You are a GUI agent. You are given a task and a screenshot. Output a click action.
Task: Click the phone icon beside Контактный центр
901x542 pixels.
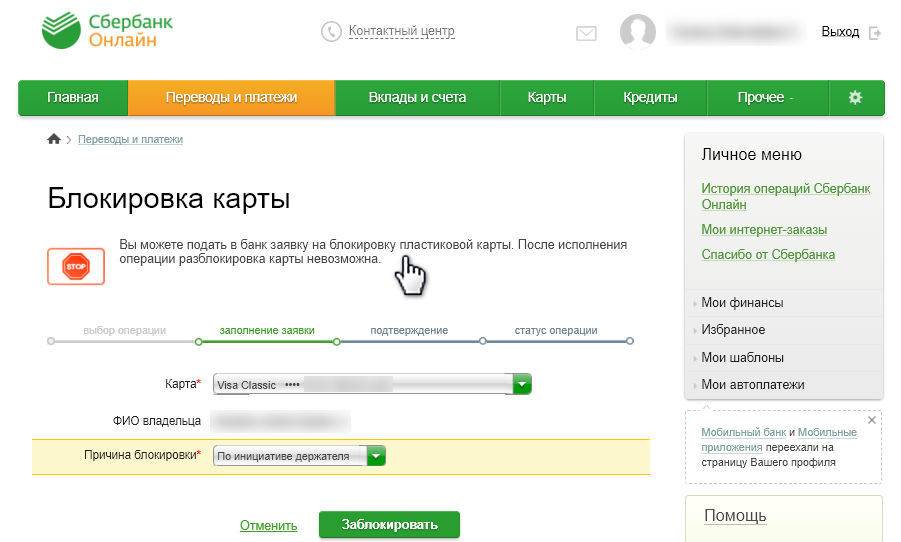click(x=331, y=31)
